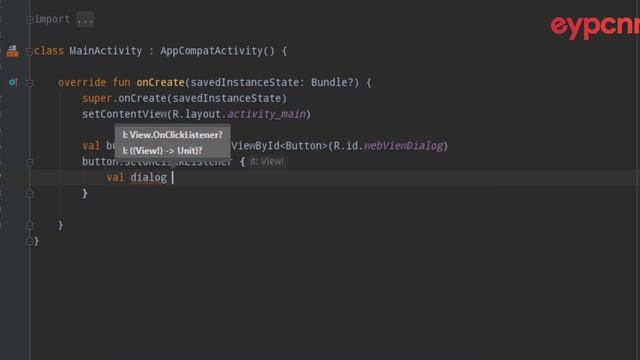Image resolution: width=640 pixels, height=360 pixels.
Task: Expand the collapsed import statements
Action: click(29, 20)
